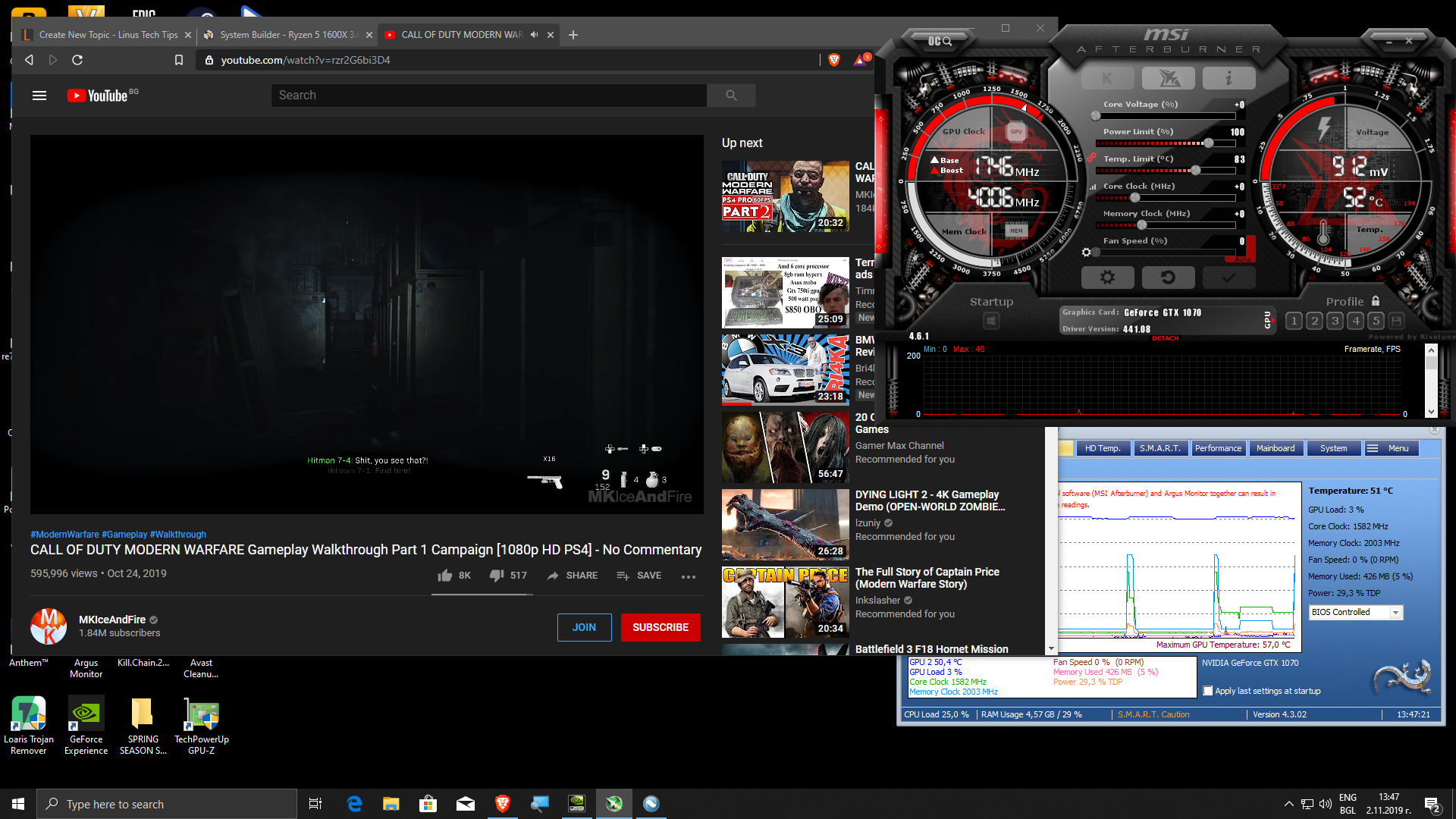Open the HD Temp. tab in Argus Monitor

(x=1102, y=448)
